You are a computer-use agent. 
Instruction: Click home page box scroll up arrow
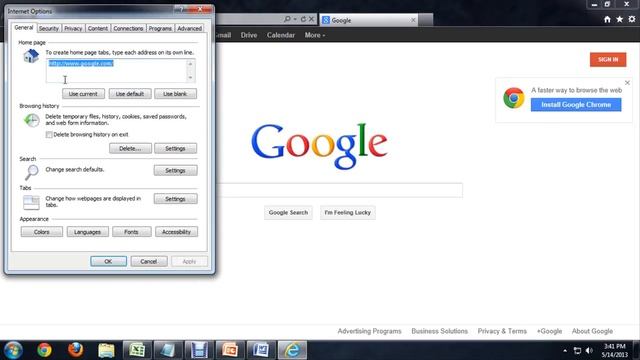pyautogui.click(x=190, y=63)
